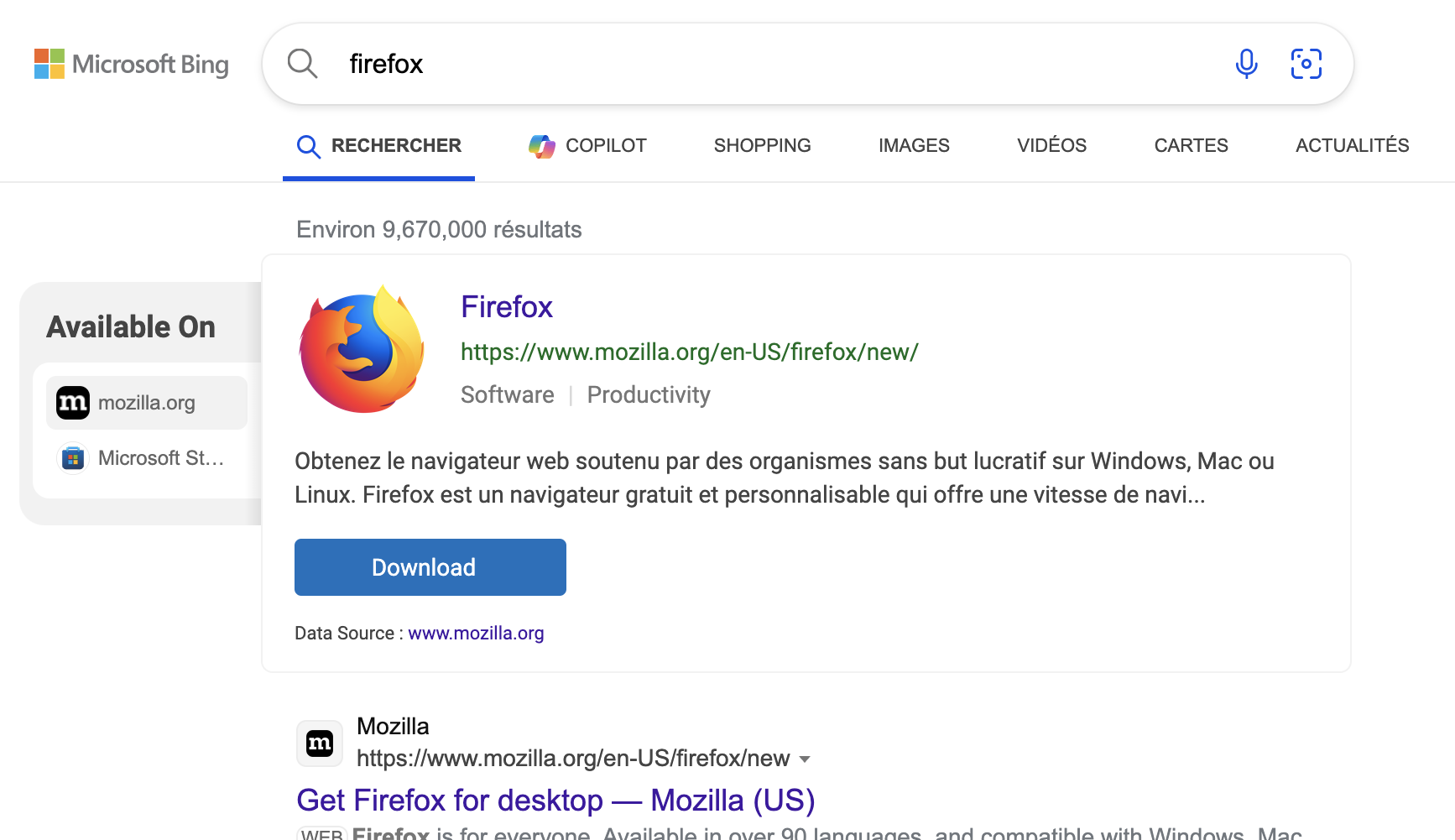Click the www.mozilla.org data source link

(476, 634)
